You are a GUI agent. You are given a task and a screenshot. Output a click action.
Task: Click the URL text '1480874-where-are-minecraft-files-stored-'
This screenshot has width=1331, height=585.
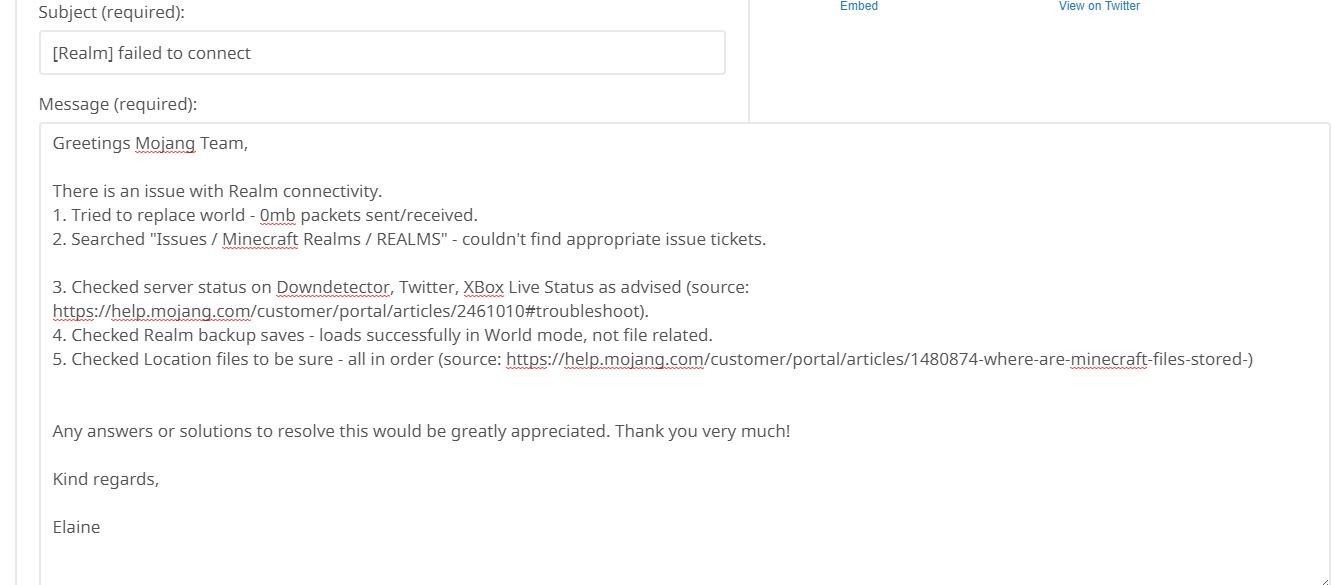click(x=1080, y=359)
